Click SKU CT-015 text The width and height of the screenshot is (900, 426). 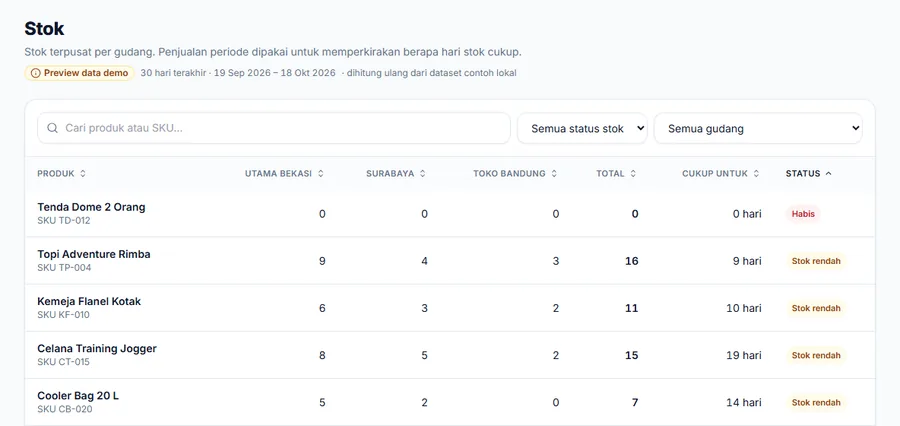pos(64,362)
